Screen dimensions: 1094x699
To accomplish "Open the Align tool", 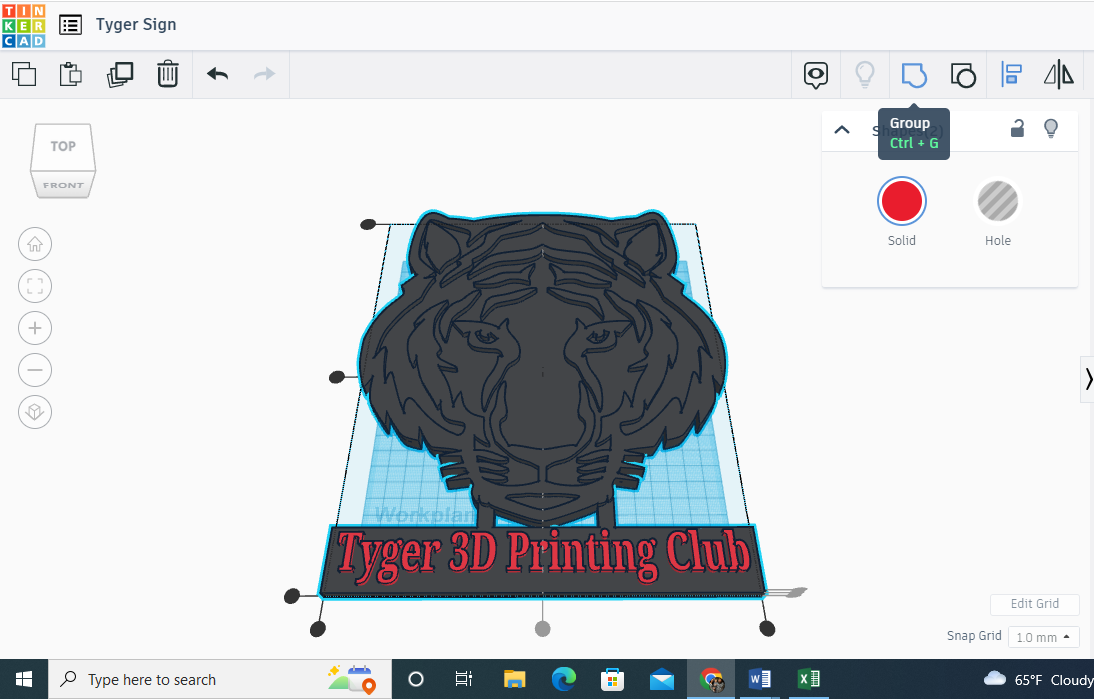I will click(x=1011, y=74).
